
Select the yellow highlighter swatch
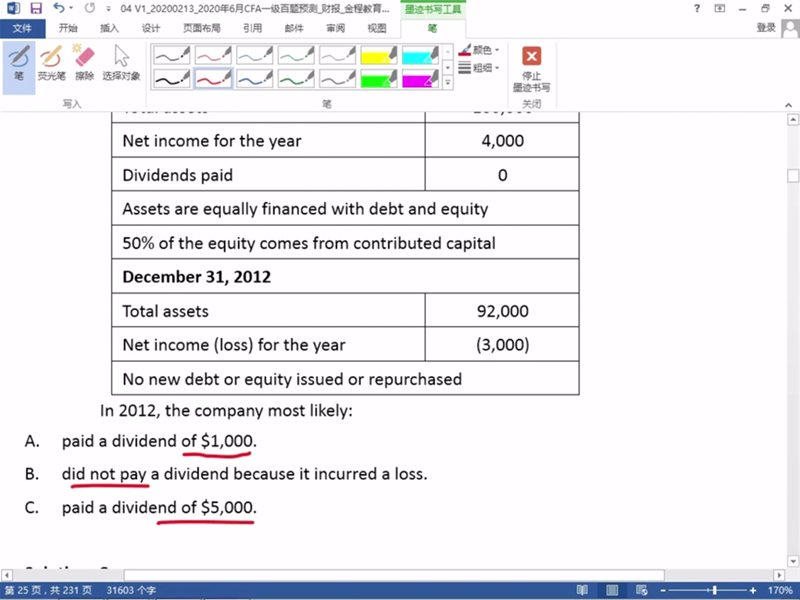[379, 54]
